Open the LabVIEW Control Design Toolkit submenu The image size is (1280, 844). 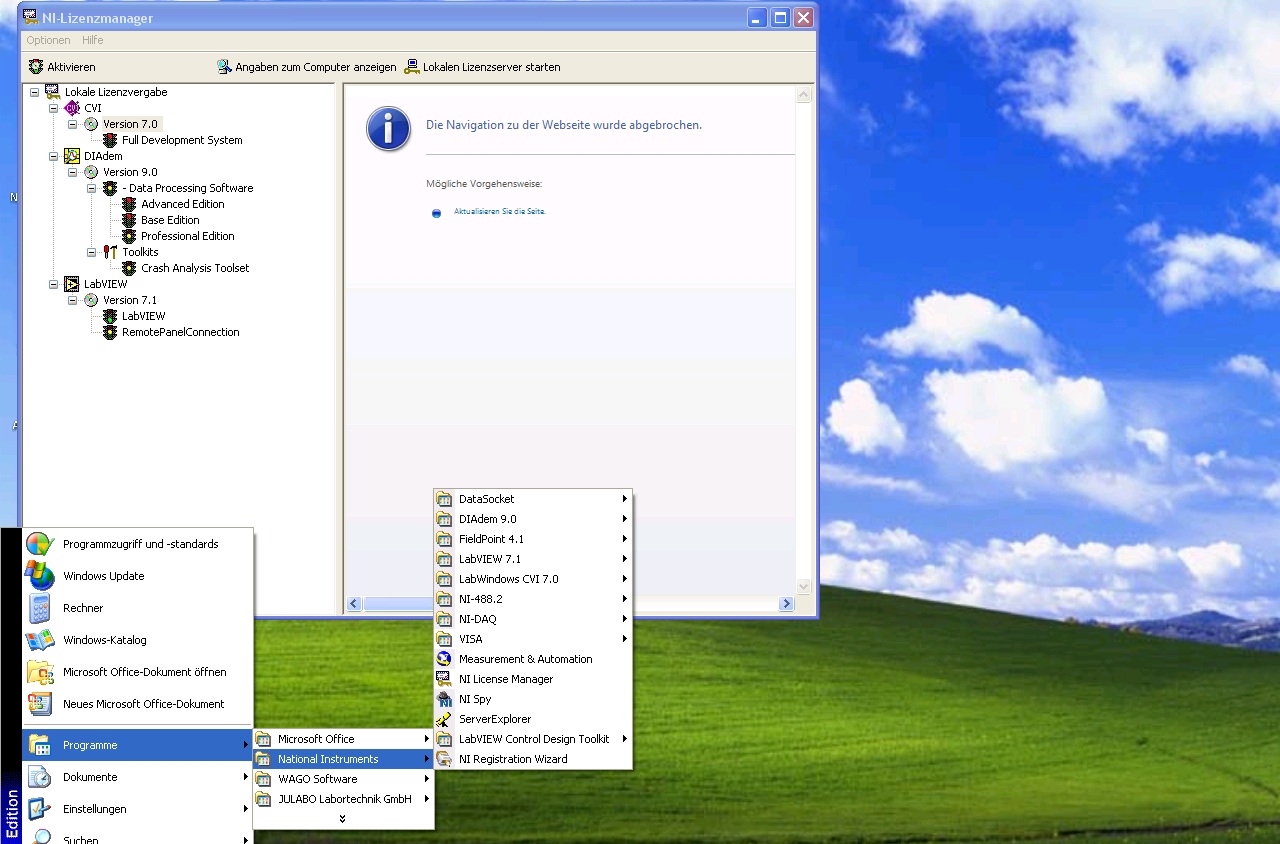coord(533,739)
